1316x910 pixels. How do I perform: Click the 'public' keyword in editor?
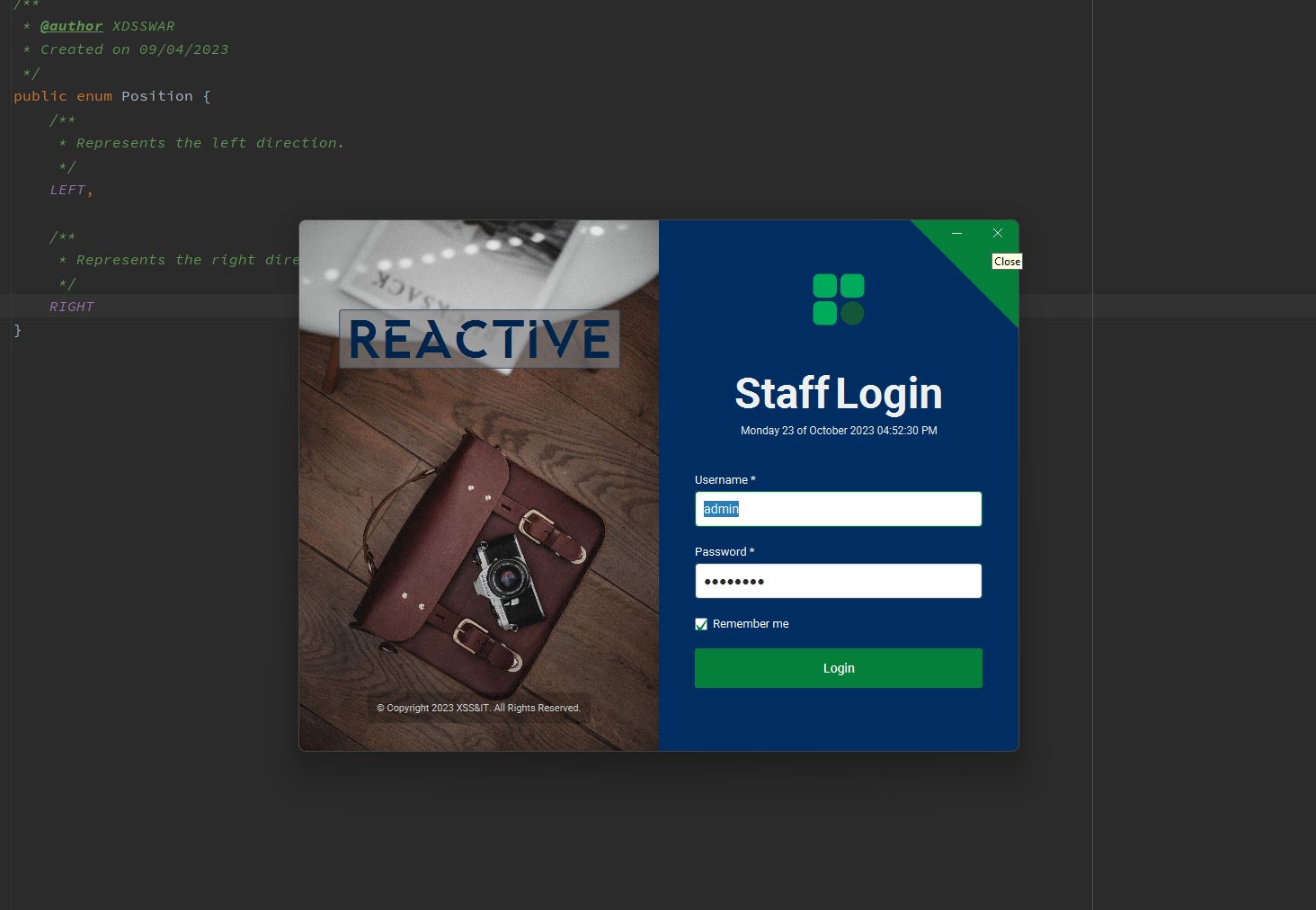pyautogui.click(x=40, y=96)
